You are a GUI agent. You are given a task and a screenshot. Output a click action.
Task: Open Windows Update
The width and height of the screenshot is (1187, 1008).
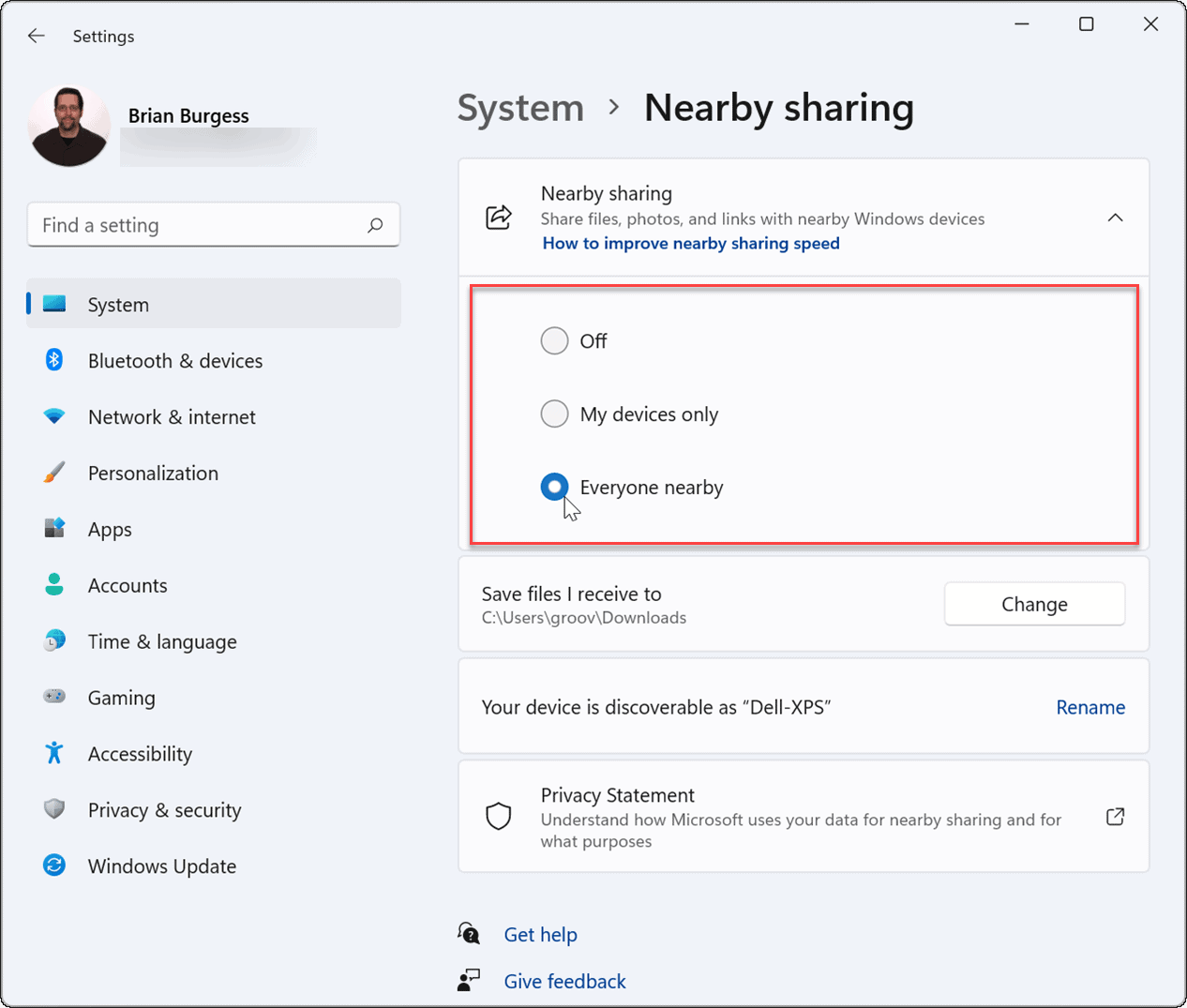[x=161, y=865]
